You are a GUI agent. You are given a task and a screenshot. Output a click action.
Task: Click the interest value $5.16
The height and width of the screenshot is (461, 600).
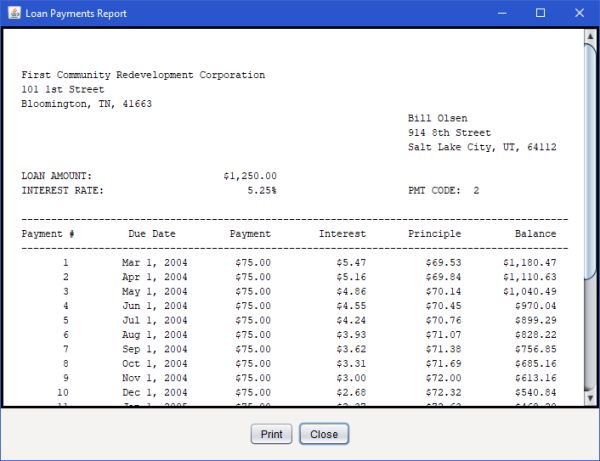(x=351, y=277)
